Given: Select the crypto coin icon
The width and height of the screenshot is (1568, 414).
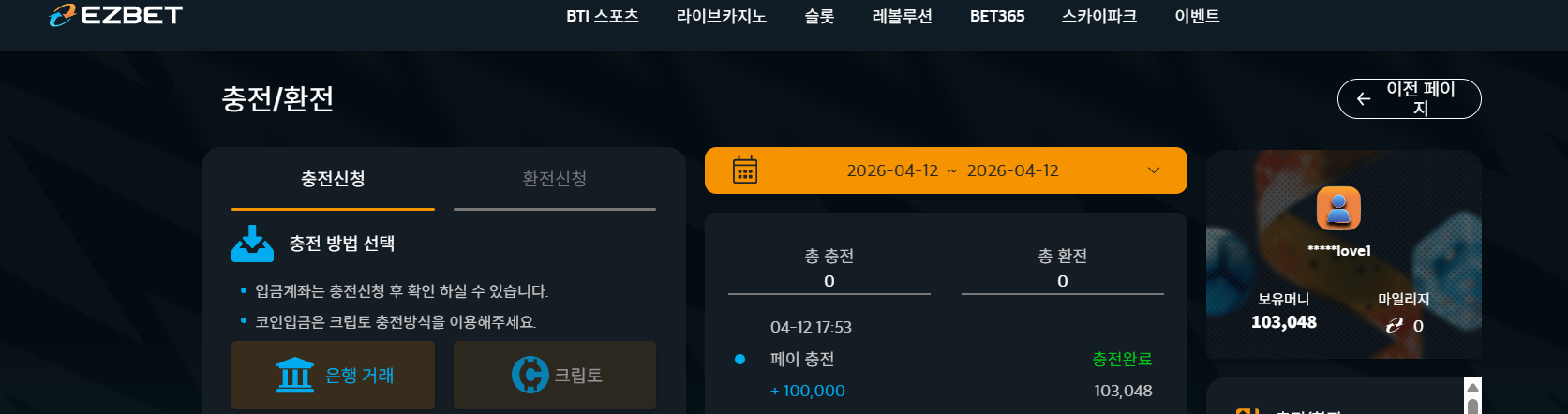Looking at the screenshot, I should (530, 375).
